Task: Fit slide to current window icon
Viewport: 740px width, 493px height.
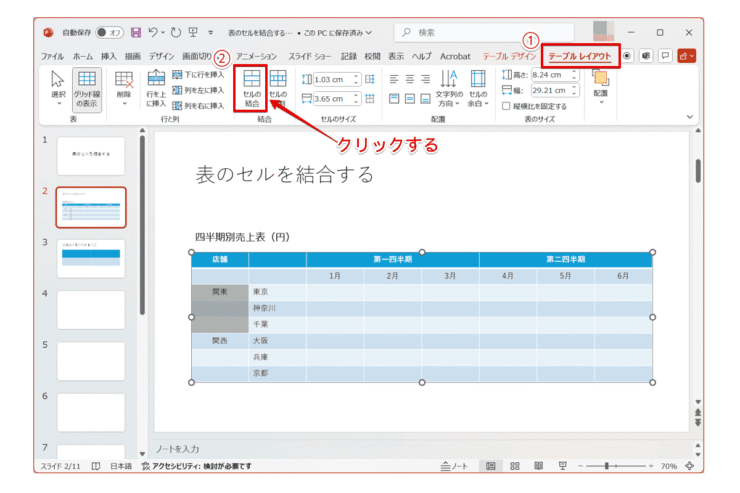Action: click(x=690, y=466)
